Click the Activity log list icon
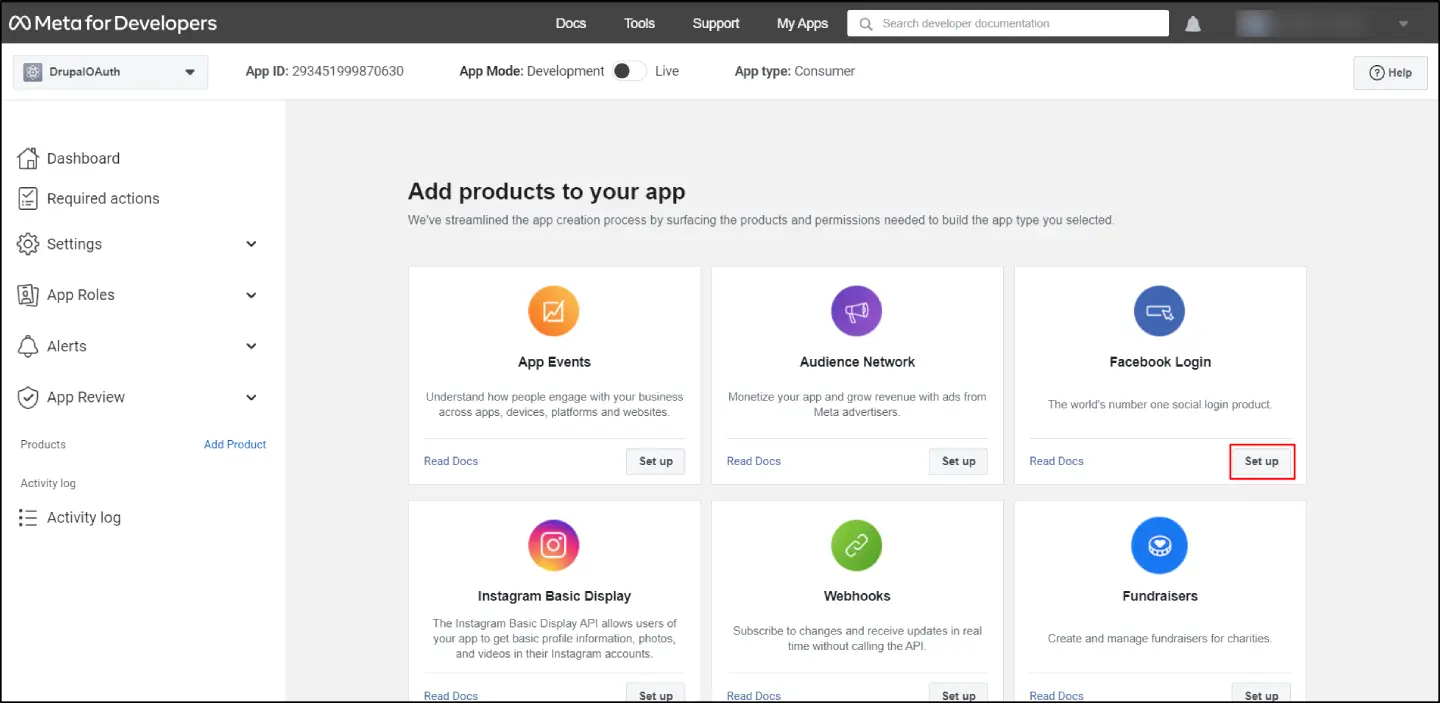Image resolution: width=1440 pixels, height=703 pixels. pos(28,517)
